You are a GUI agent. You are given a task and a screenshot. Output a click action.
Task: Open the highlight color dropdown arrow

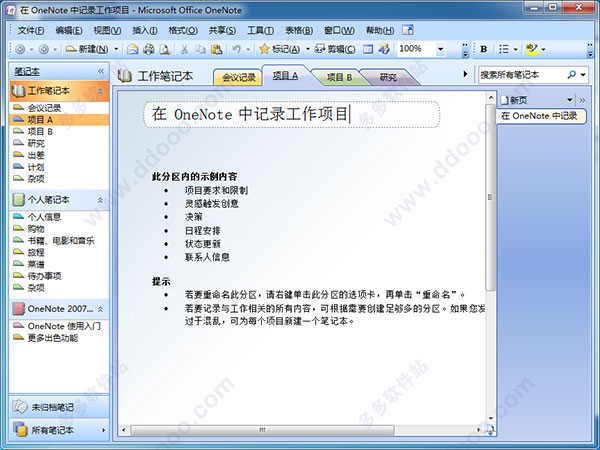coord(543,49)
